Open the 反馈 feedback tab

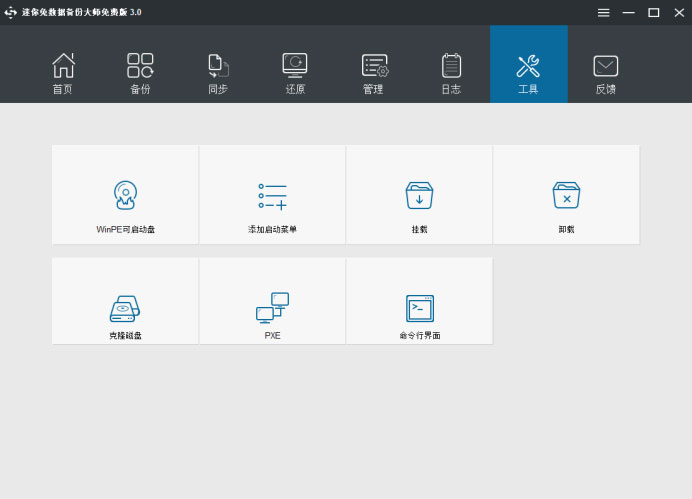click(606, 73)
